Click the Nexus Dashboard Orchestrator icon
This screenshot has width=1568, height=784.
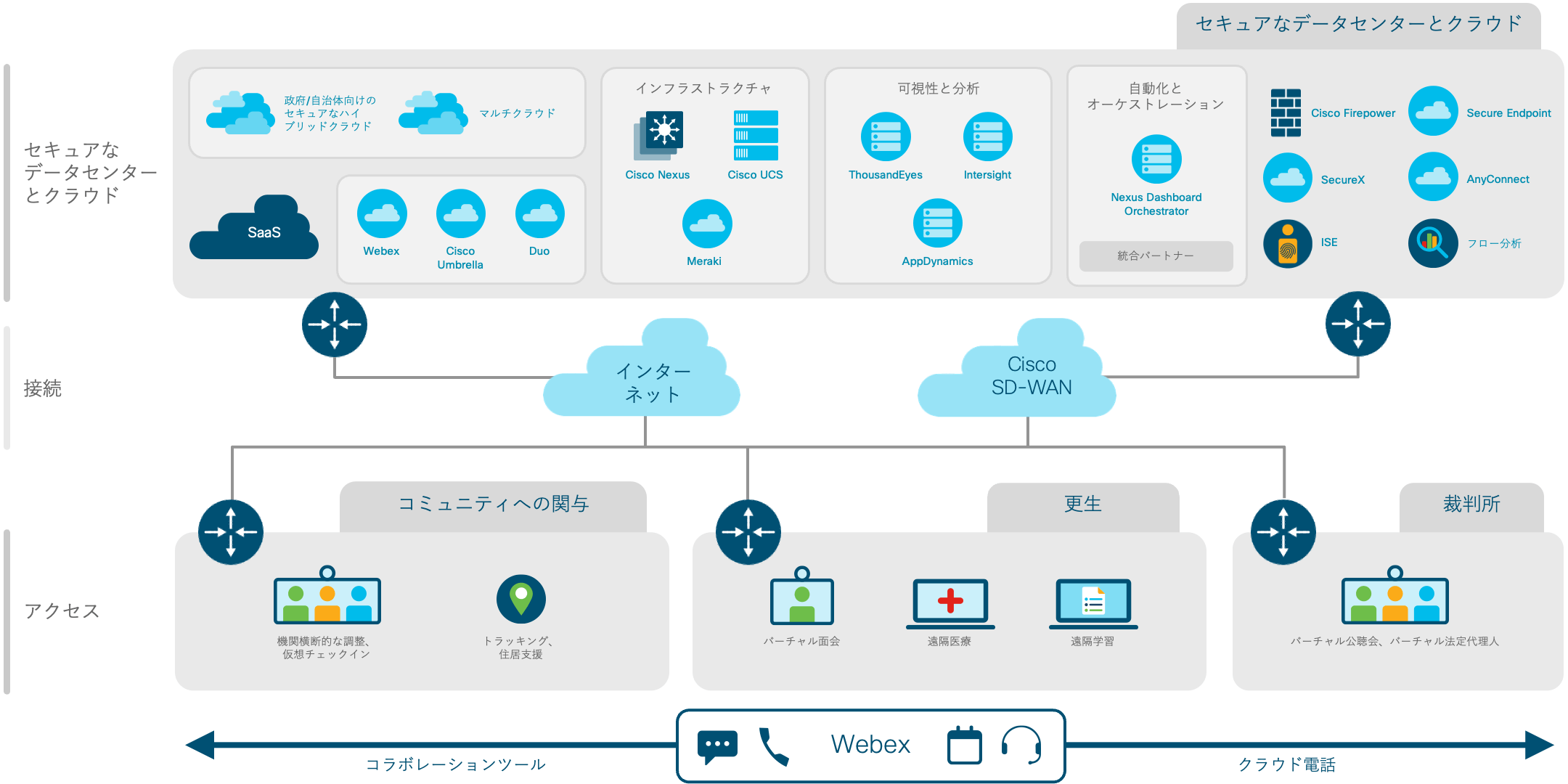(x=1156, y=159)
